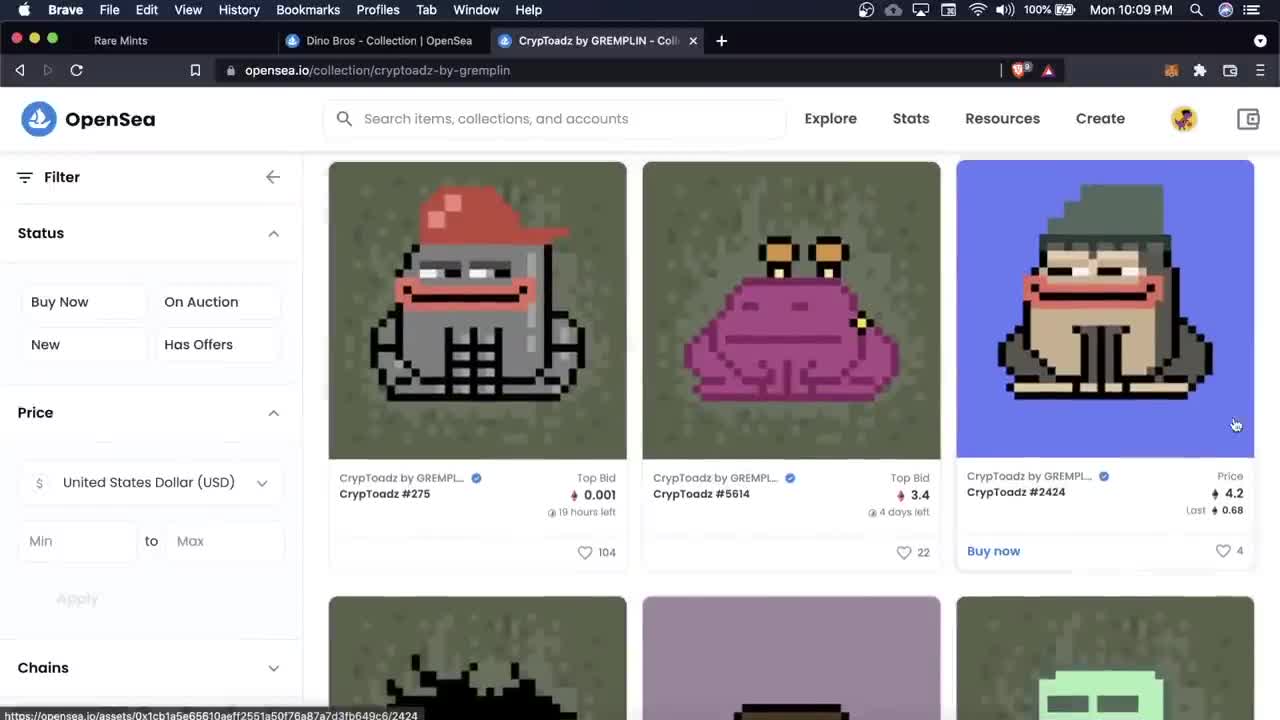This screenshot has width=1280, height=720.
Task: Open CrypToadz #2424 title link
Action: pyautogui.click(x=1016, y=492)
